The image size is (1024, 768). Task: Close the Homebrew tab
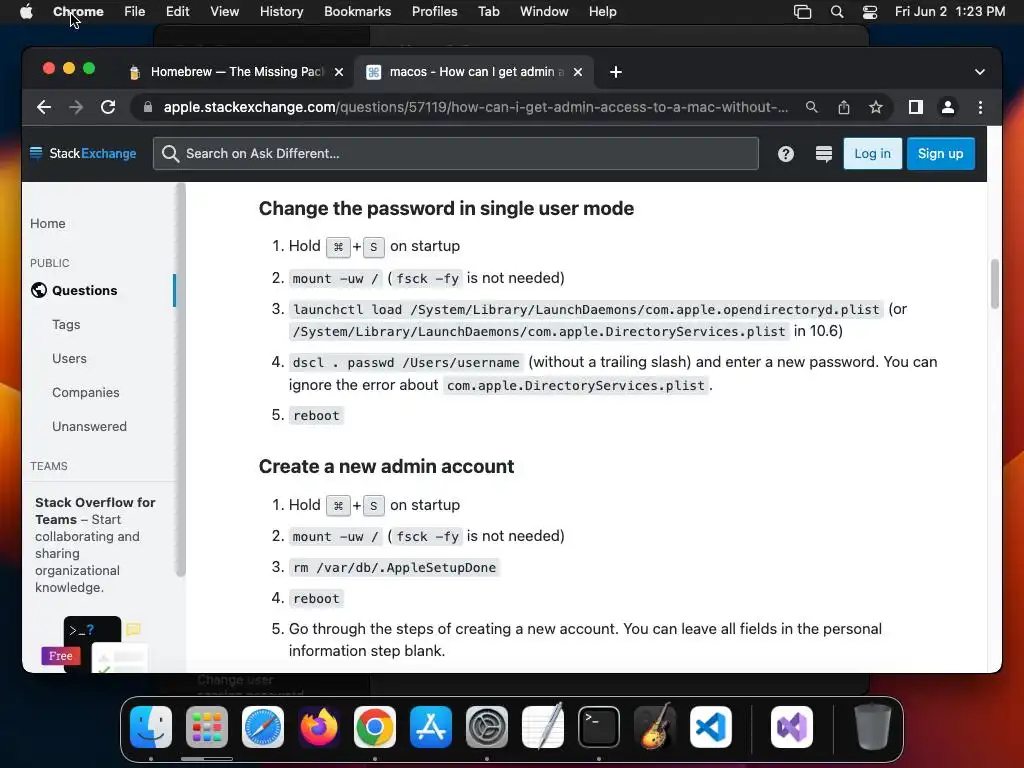[x=339, y=72]
